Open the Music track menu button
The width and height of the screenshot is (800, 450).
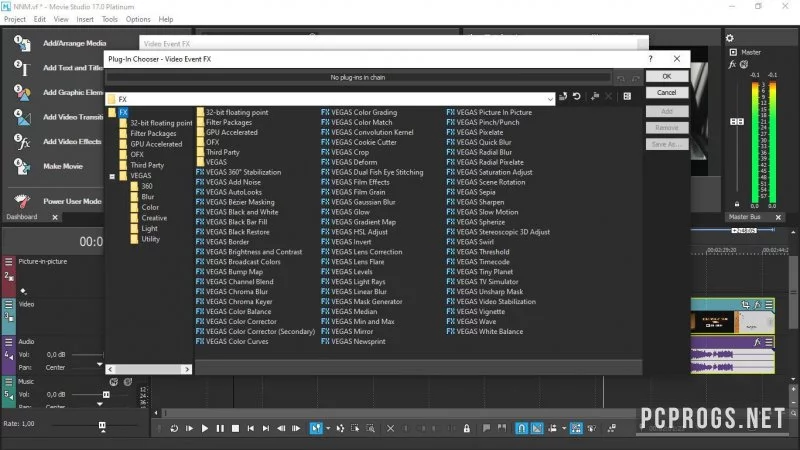(9, 382)
